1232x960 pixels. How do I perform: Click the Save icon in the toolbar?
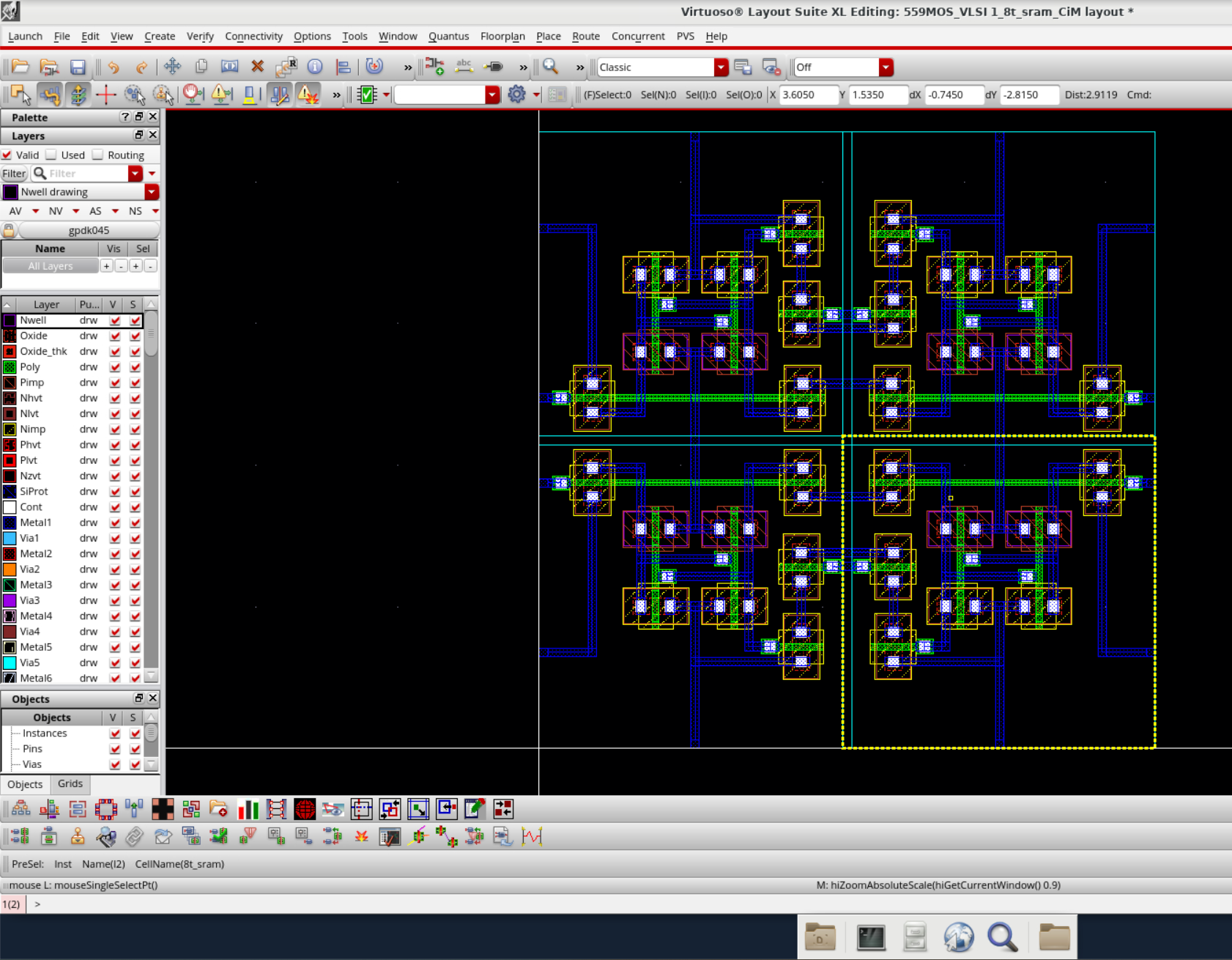78,67
